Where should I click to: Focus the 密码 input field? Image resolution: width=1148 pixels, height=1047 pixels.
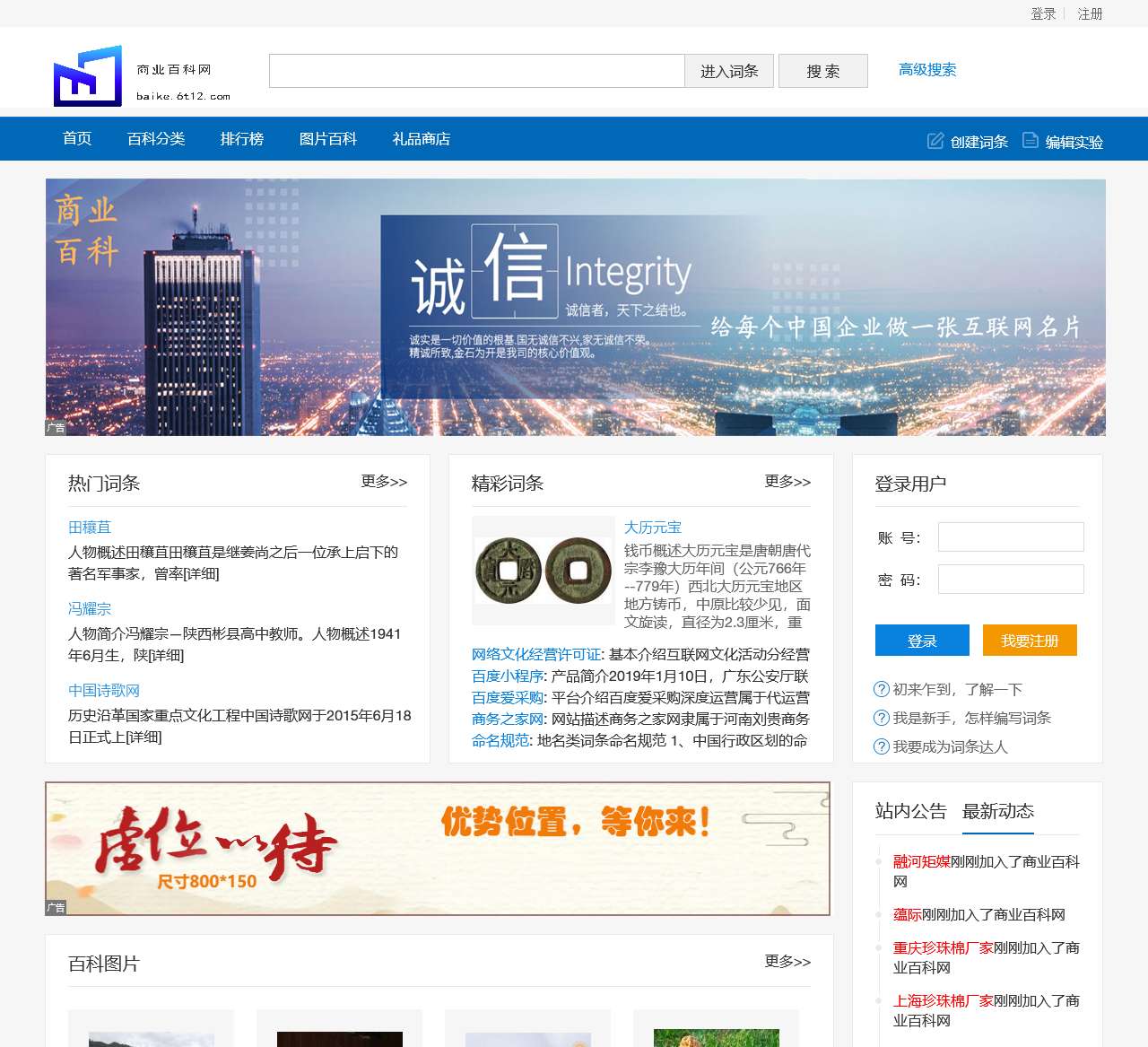(1011, 579)
